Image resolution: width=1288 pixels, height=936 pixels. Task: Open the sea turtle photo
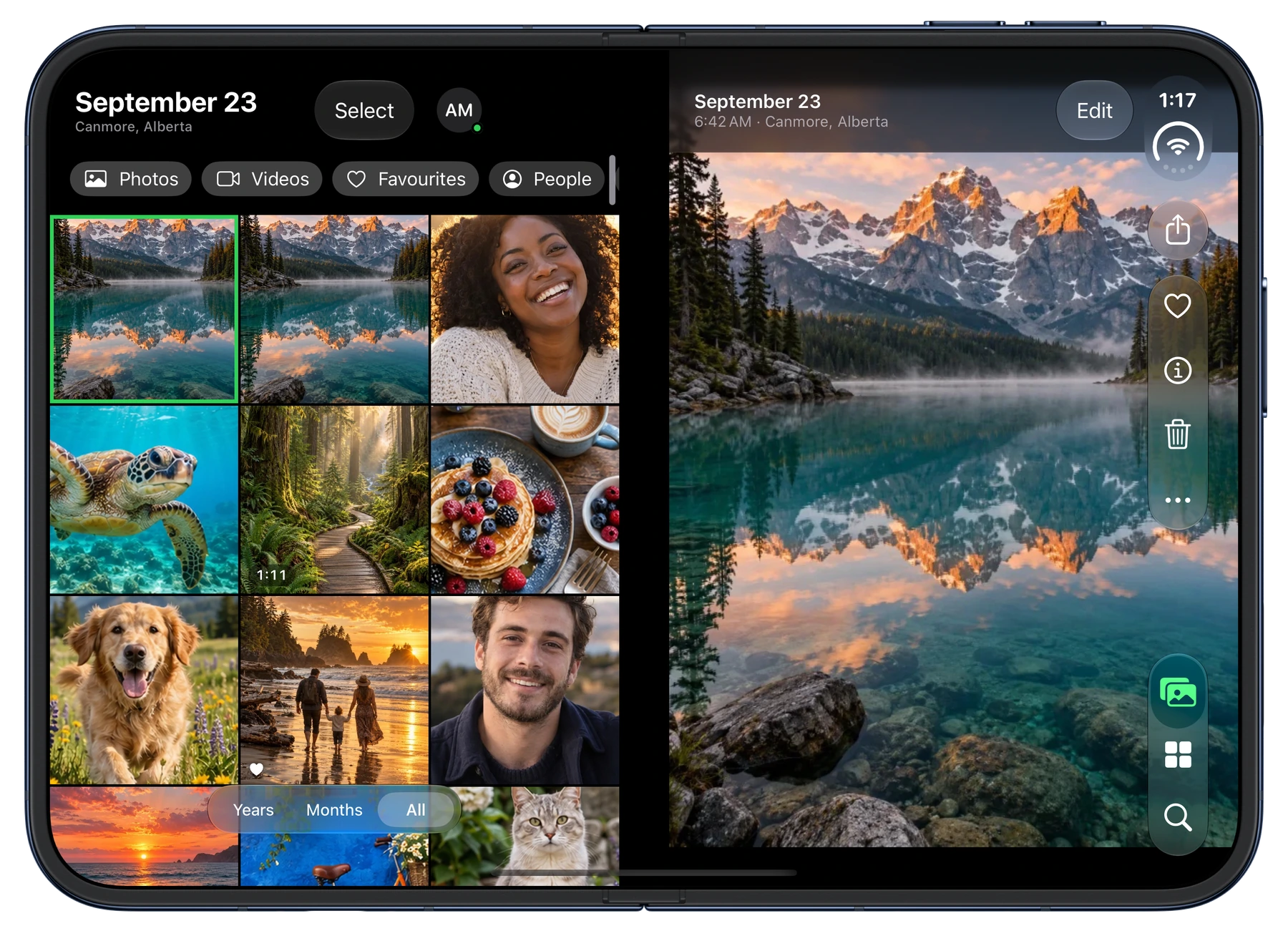pos(145,499)
